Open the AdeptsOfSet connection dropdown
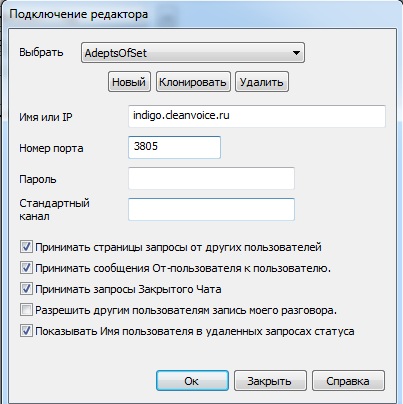The image size is (403, 404). 193,53
